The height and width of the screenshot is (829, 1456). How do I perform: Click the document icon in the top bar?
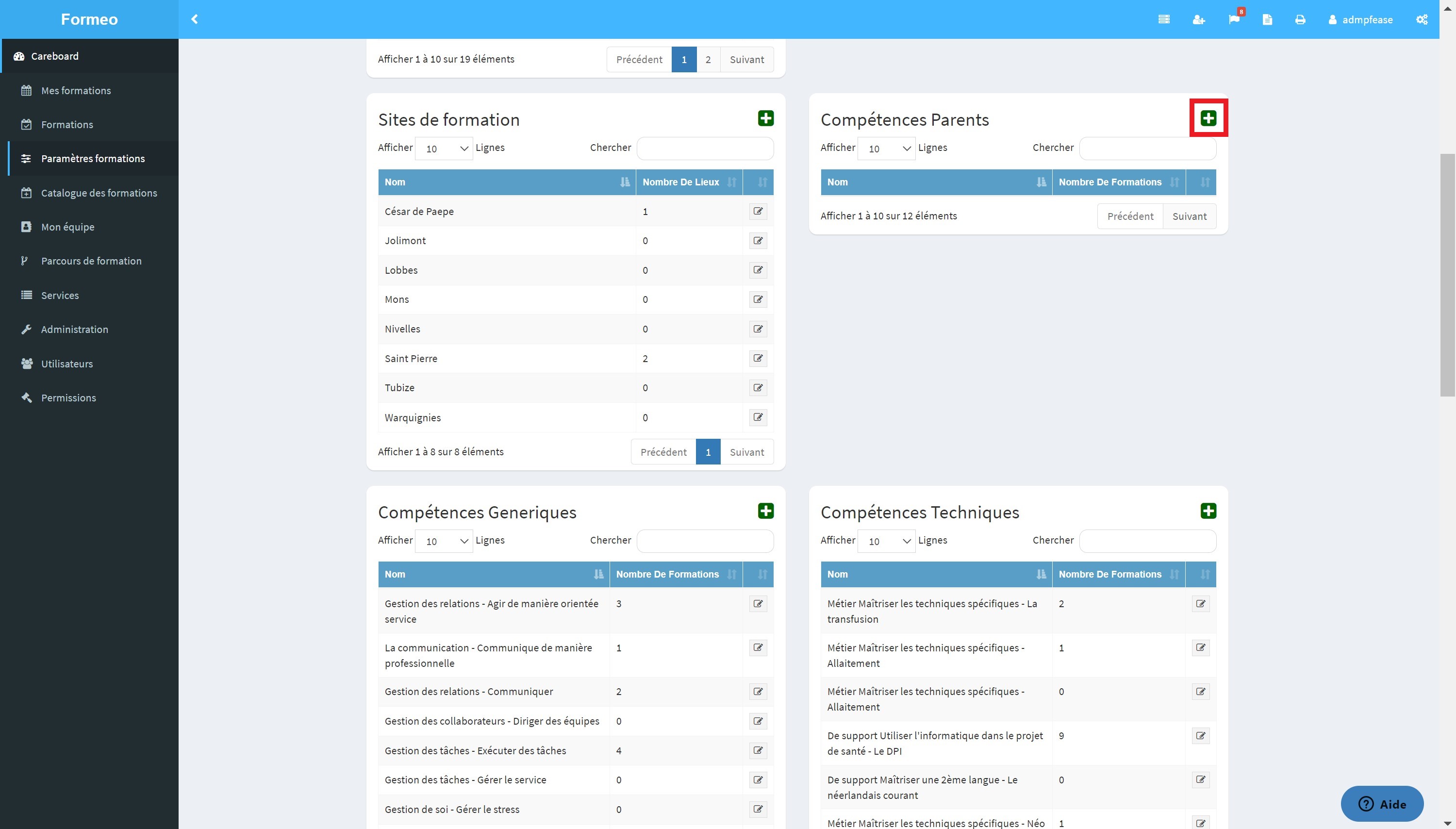tap(1267, 19)
